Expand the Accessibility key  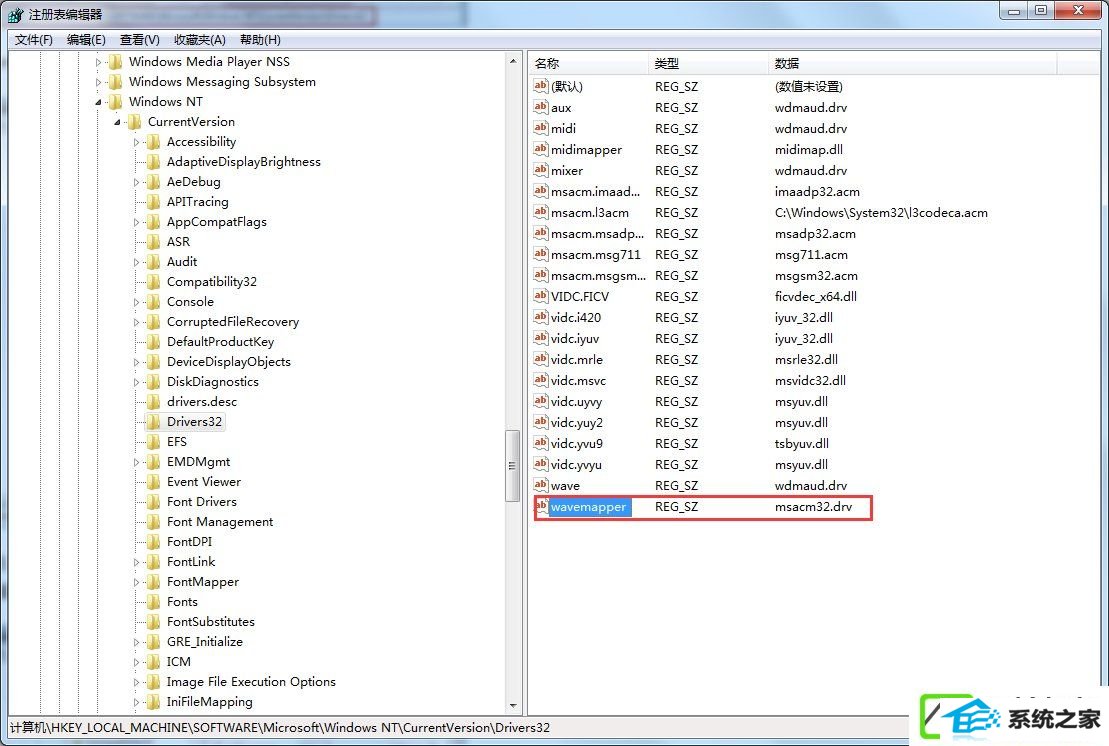(137, 142)
